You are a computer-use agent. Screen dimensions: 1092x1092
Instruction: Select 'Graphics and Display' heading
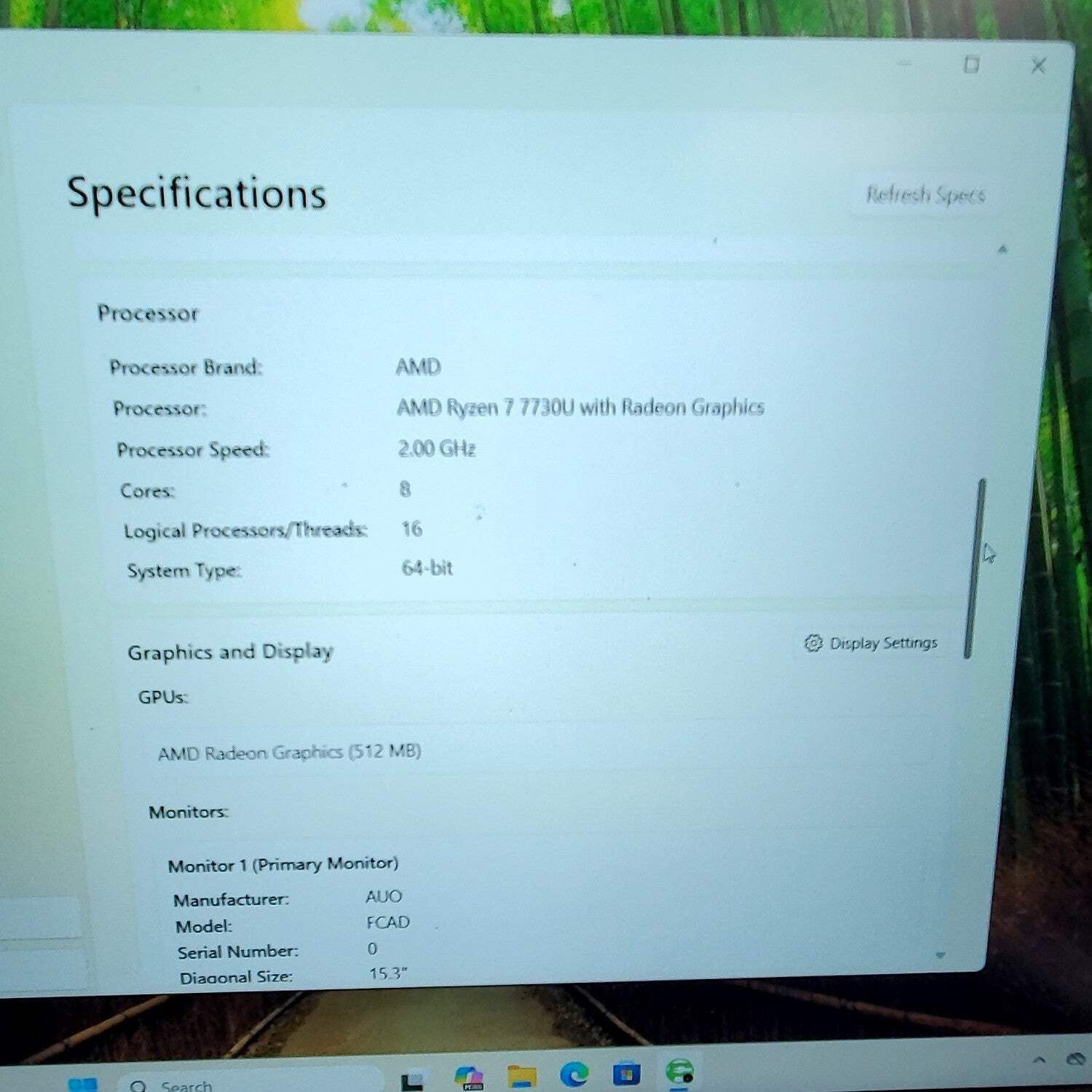[x=231, y=652]
